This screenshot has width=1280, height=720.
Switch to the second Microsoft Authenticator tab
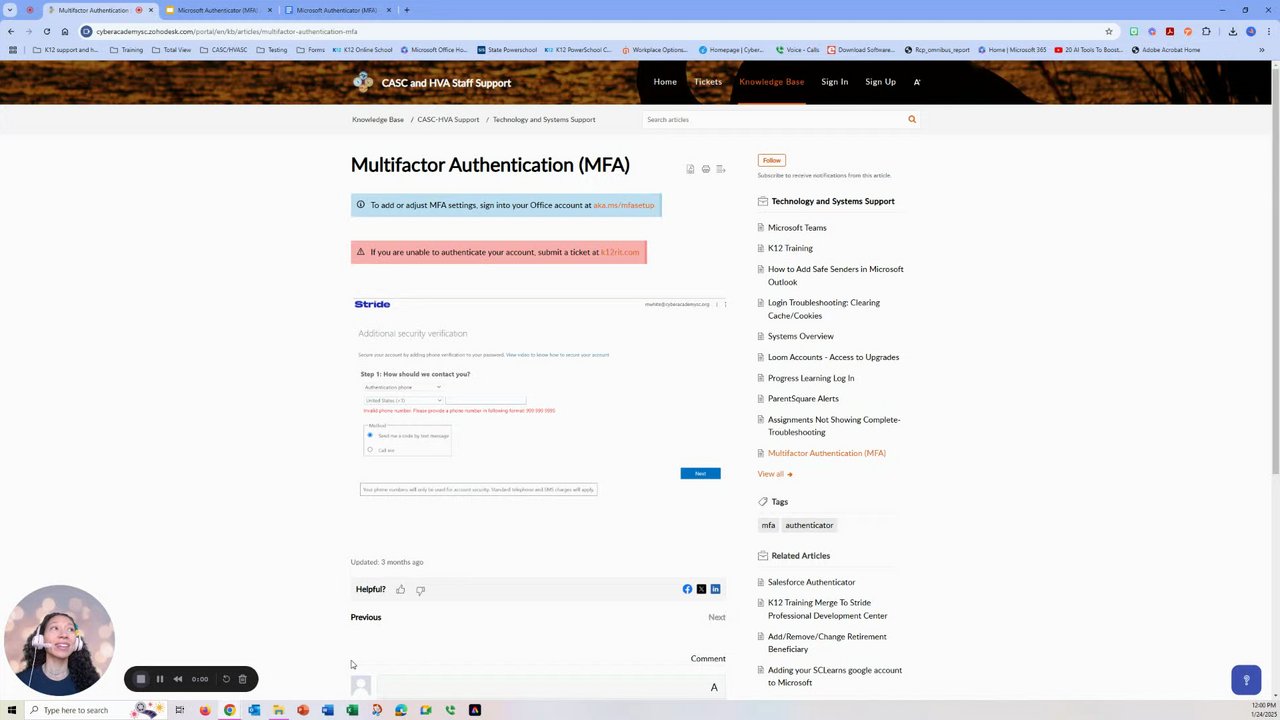coord(217,10)
